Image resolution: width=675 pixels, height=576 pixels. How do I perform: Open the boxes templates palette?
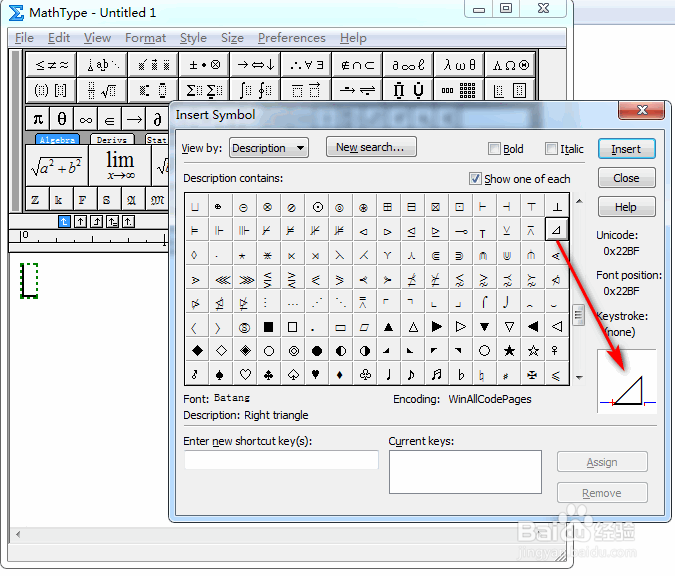click(x=510, y=90)
